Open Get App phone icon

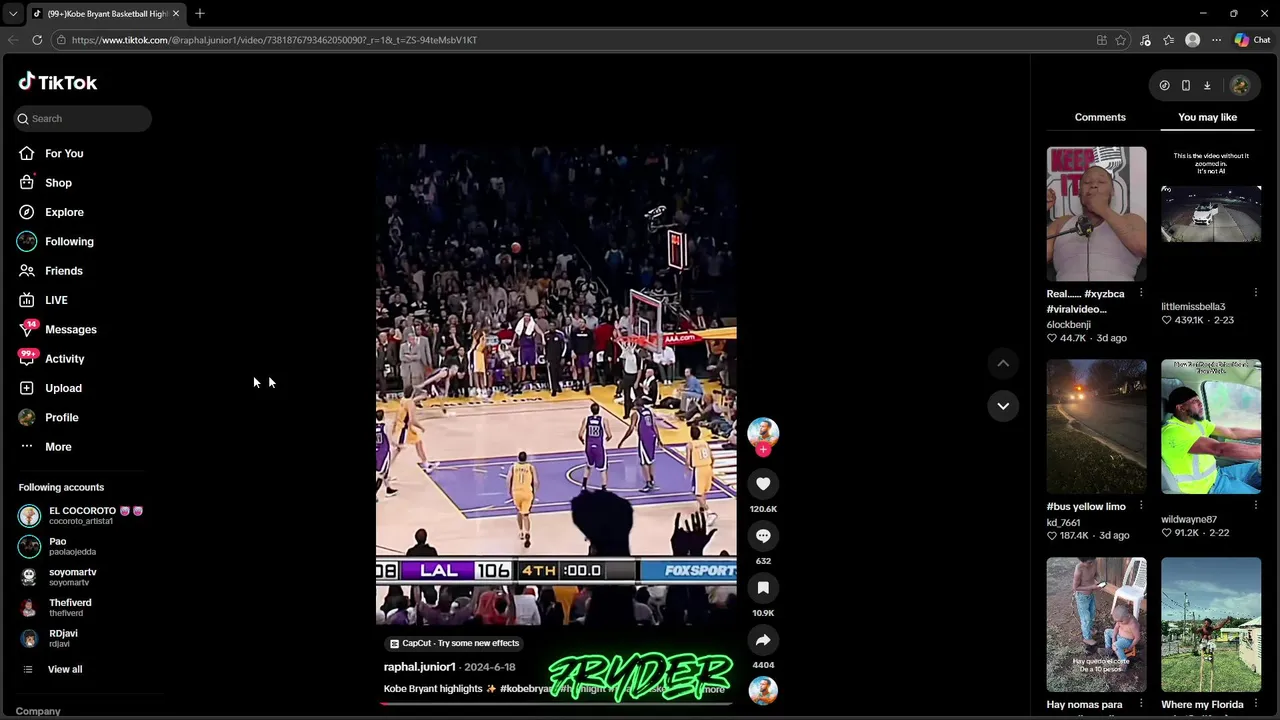click(x=1186, y=86)
